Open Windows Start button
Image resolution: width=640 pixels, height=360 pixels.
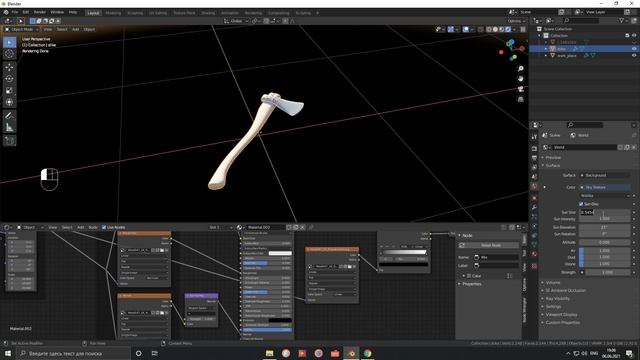coord(7,353)
